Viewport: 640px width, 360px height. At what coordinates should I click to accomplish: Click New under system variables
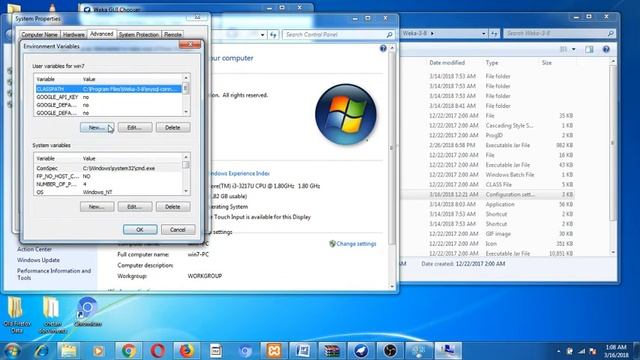tap(97, 207)
